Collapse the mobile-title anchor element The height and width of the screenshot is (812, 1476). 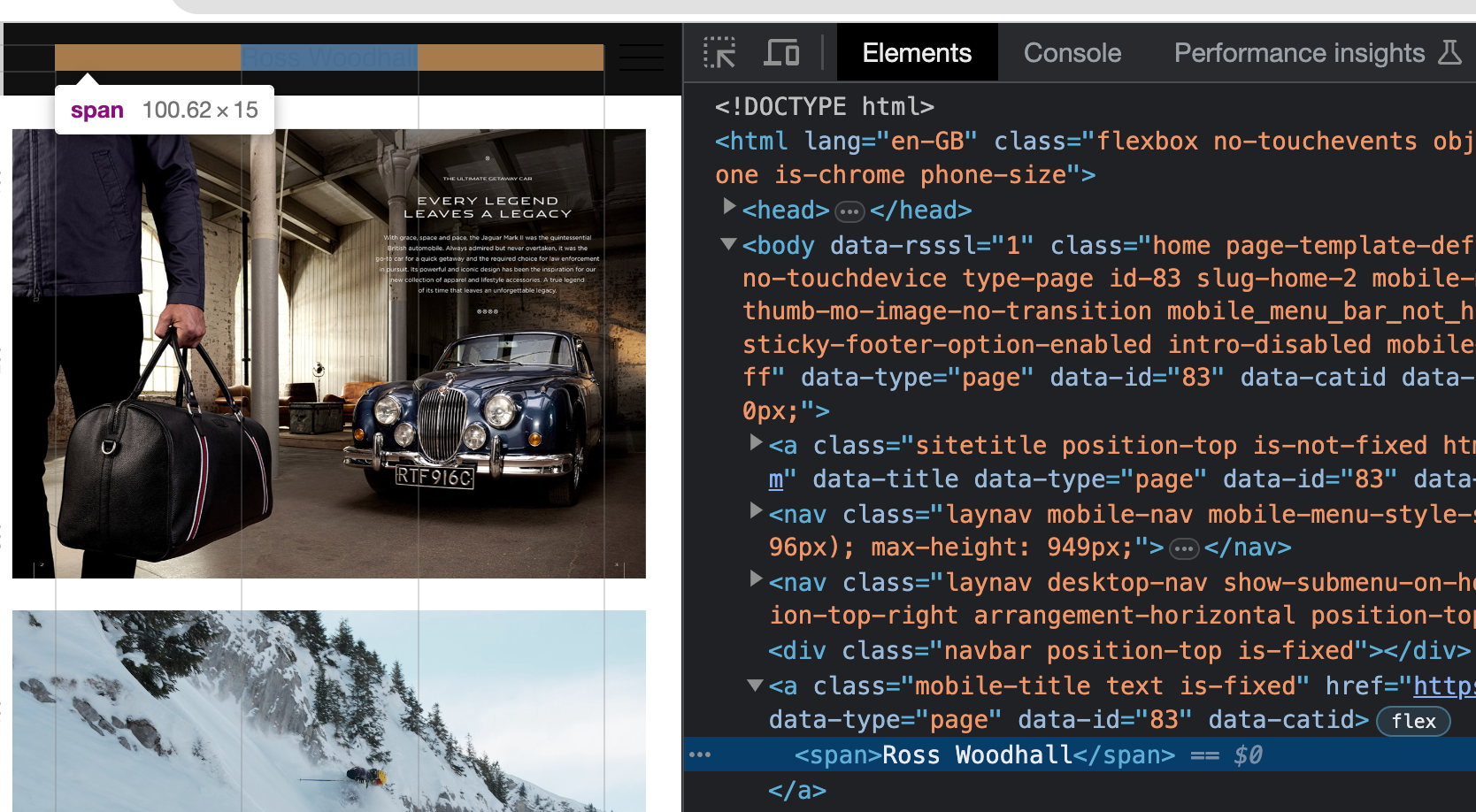[x=755, y=684]
